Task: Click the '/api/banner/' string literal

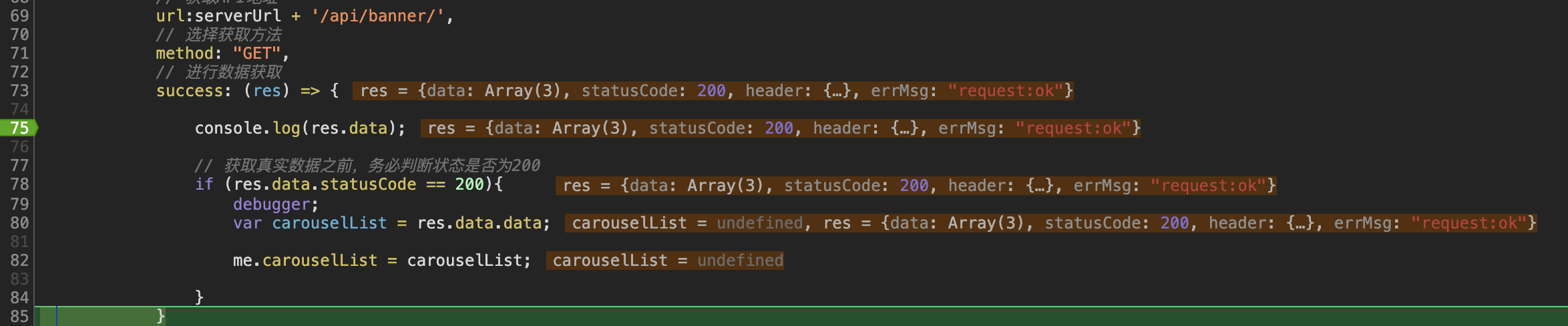Action: click(377, 15)
